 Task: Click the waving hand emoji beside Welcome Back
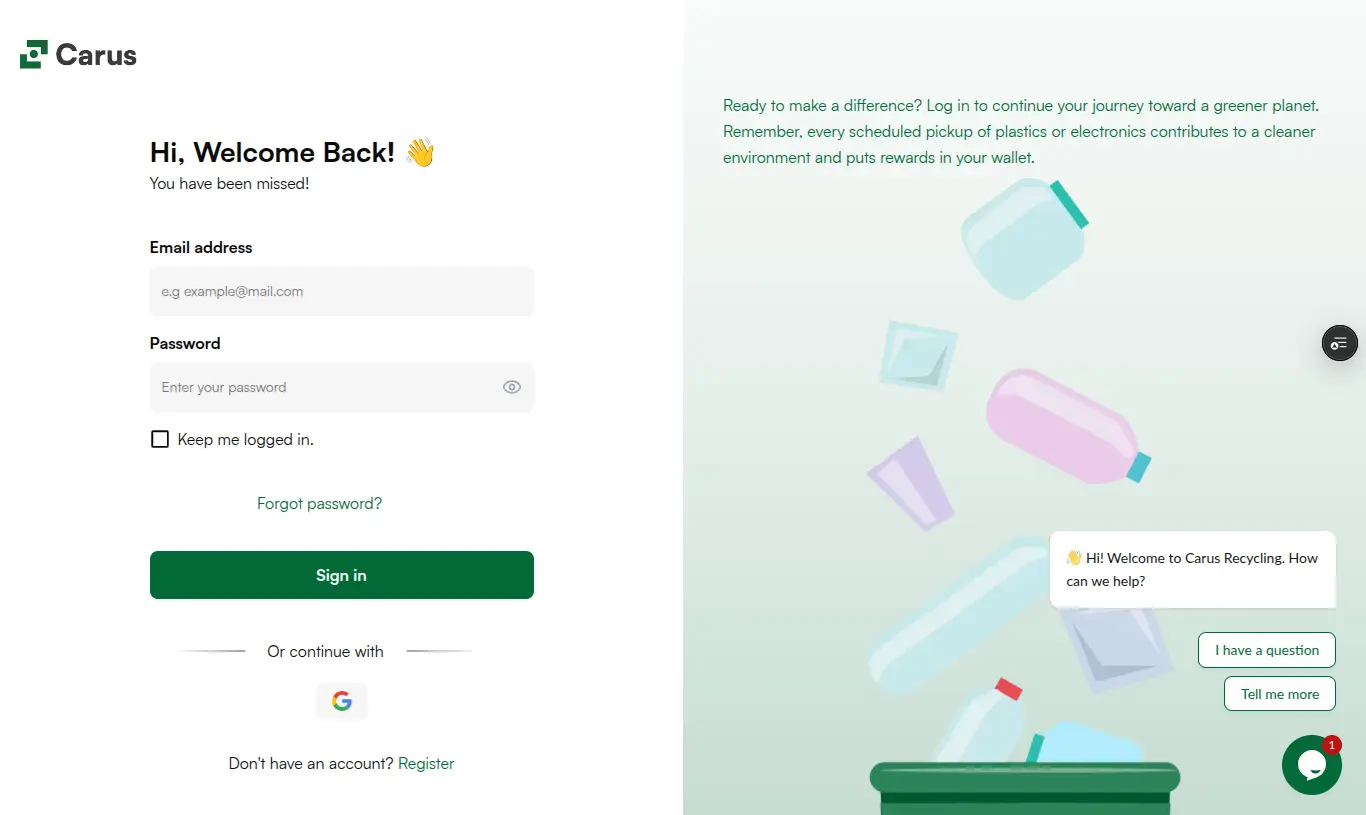click(420, 152)
